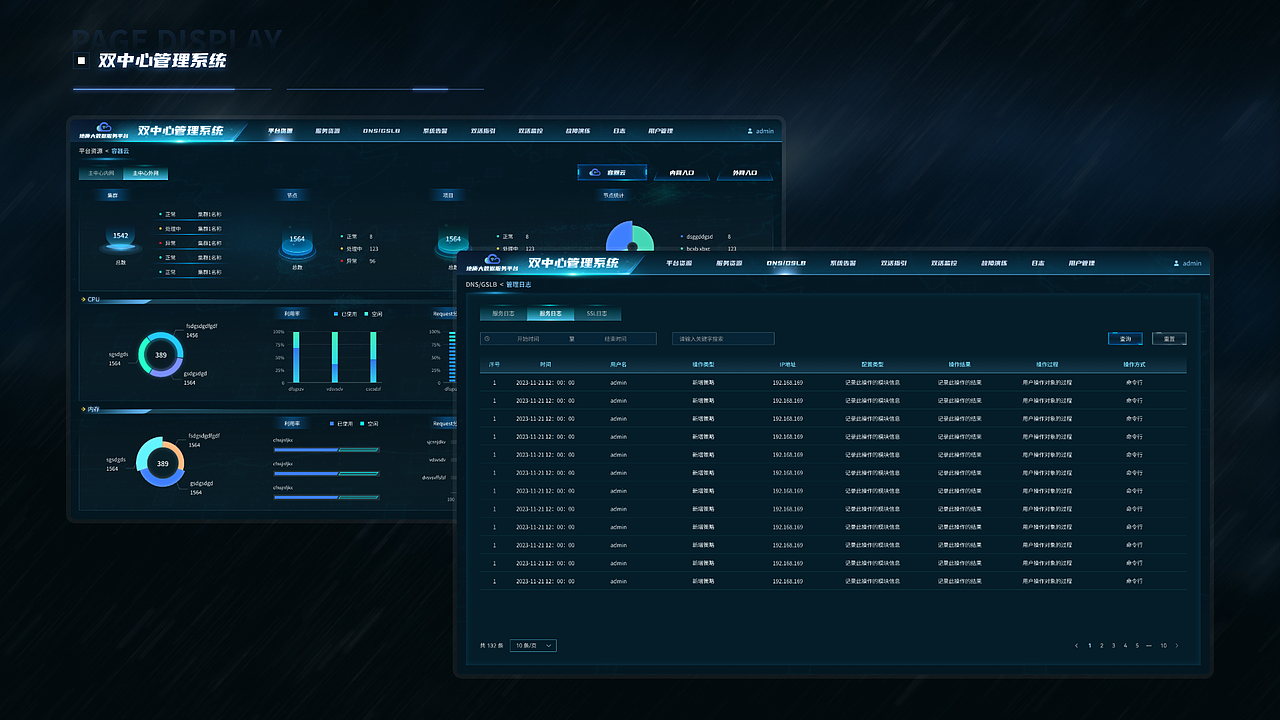
Task: Open 平台资源 menu in the front window
Action: 679,263
